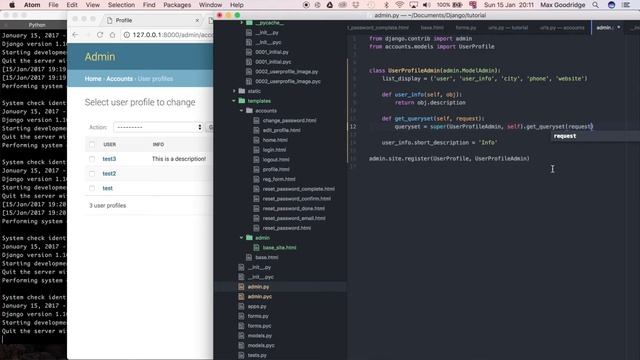Switch to urls.py — accounts tab
The height and width of the screenshot is (360, 640).
[x=562, y=28]
